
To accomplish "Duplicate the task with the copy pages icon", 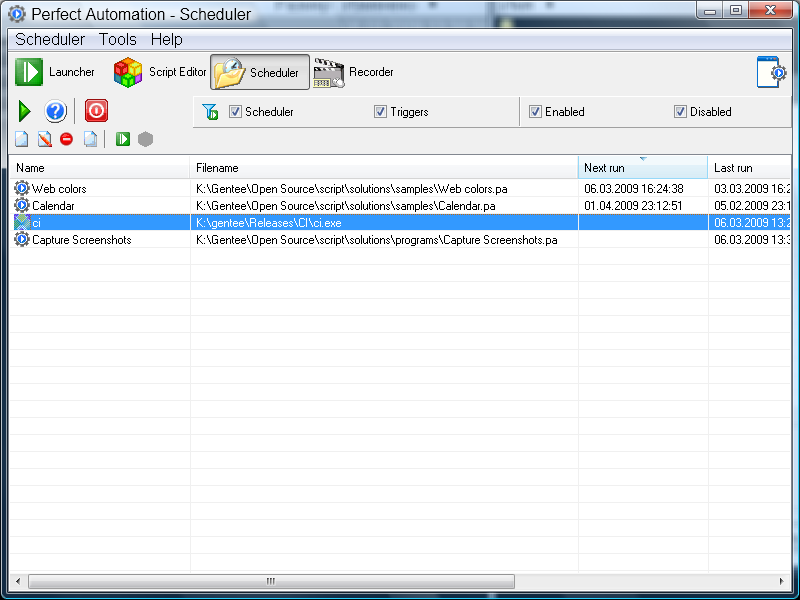I will [90, 139].
